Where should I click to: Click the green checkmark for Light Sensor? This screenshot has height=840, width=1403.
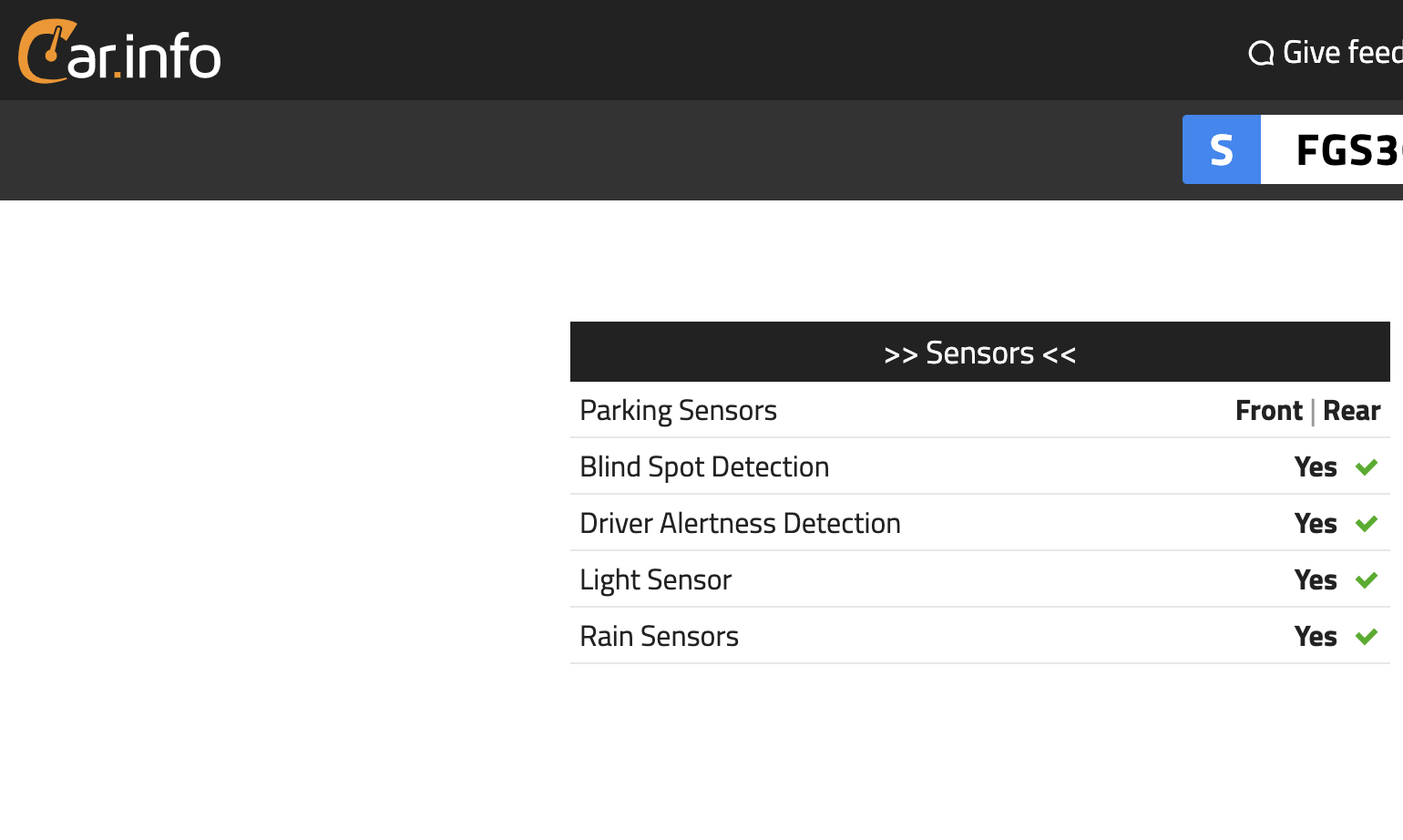click(x=1366, y=580)
